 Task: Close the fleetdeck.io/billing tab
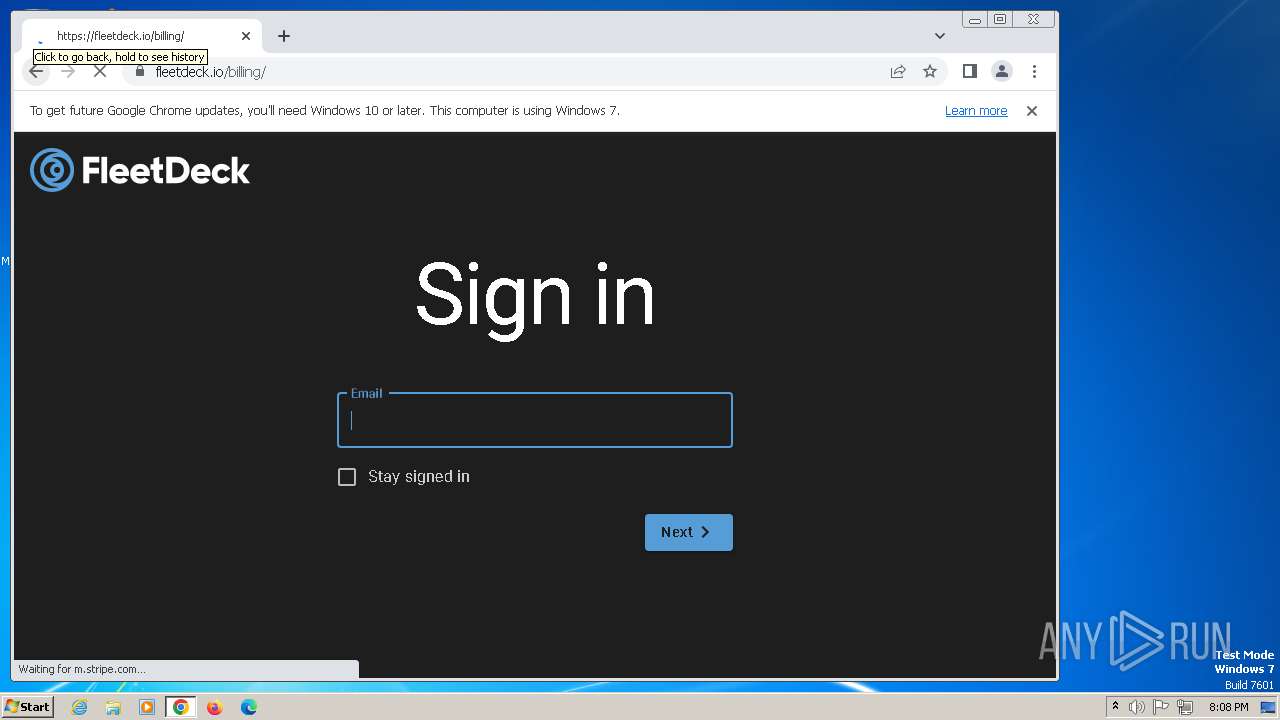tap(246, 36)
